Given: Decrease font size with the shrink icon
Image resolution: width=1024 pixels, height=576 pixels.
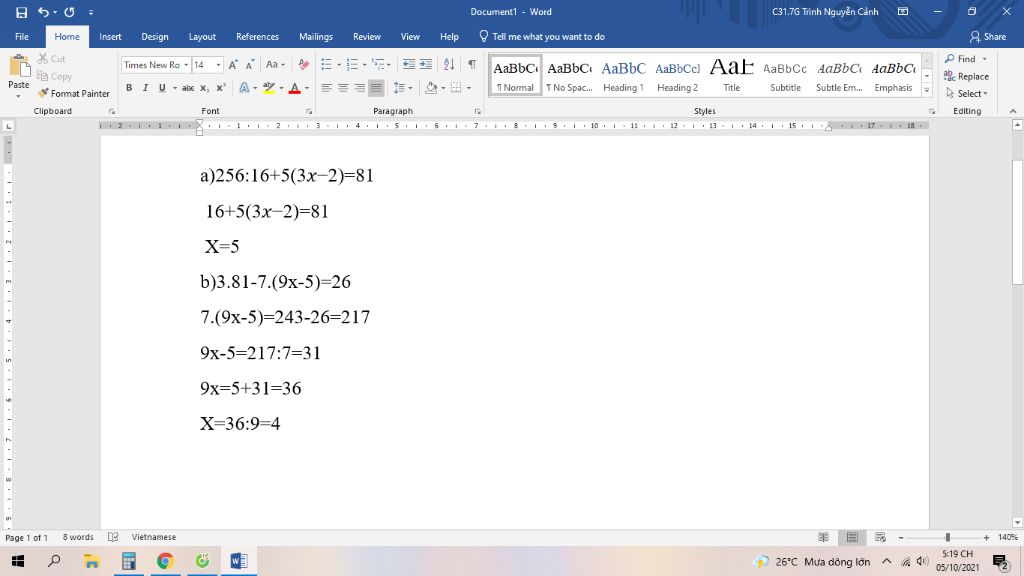Looking at the screenshot, I should (x=250, y=65).
